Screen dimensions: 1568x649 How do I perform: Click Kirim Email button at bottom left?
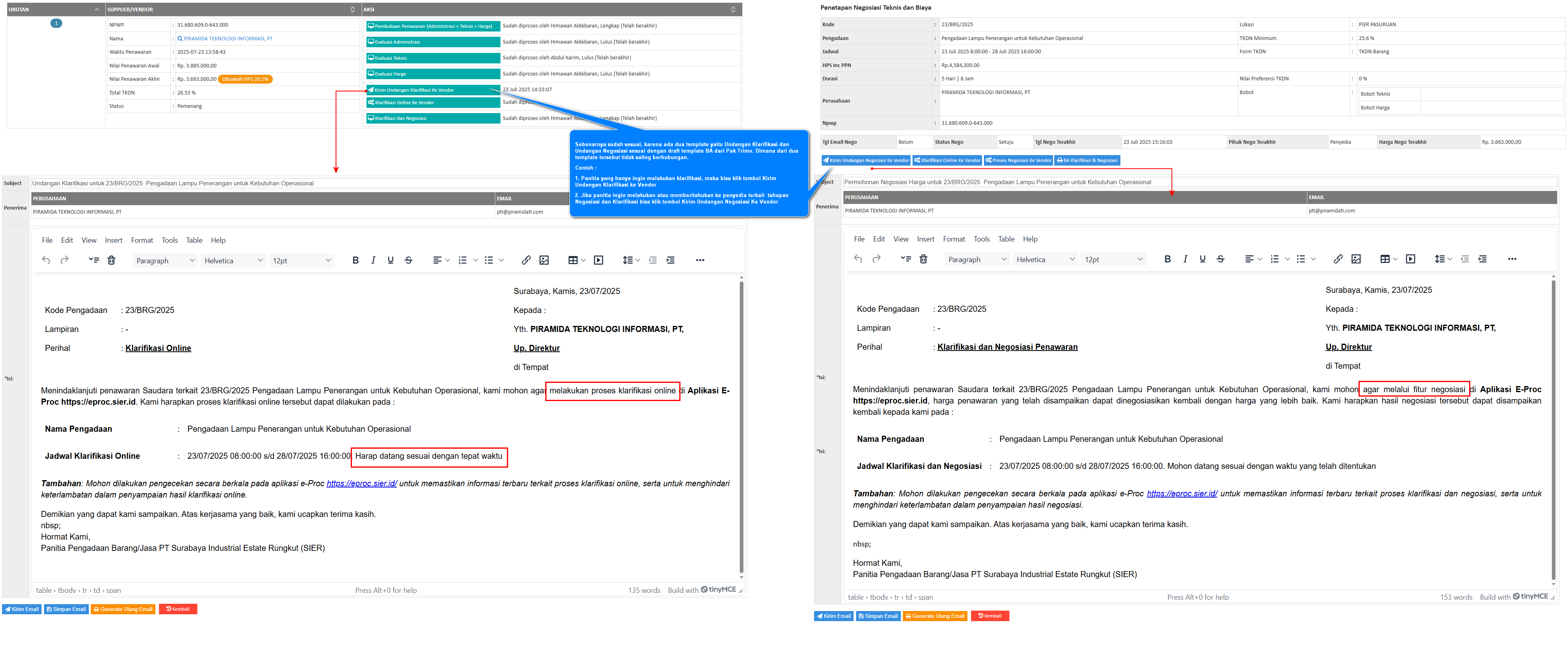coord(22,609)
